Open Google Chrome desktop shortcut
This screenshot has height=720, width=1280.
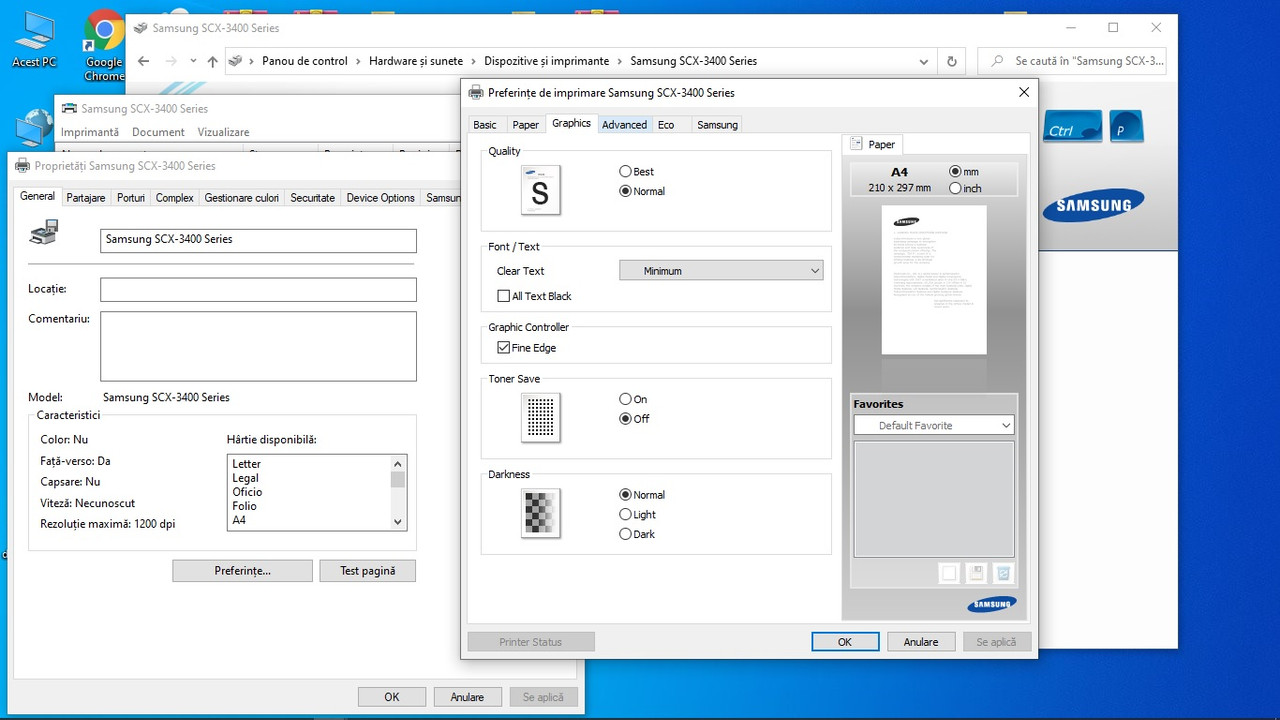103,45
